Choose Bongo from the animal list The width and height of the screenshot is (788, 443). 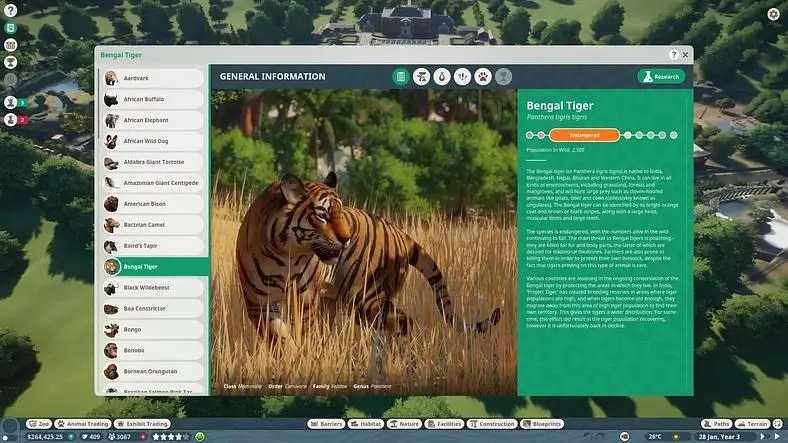coord(153,329)
